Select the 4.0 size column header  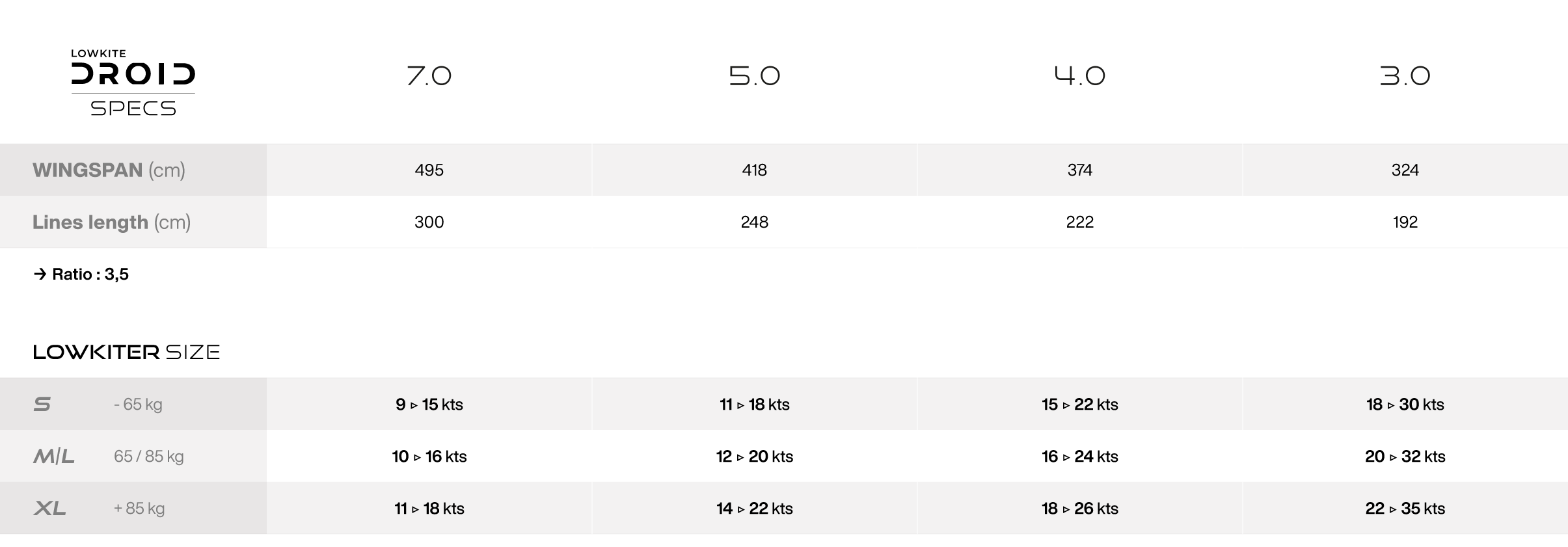pos(1079,76)
